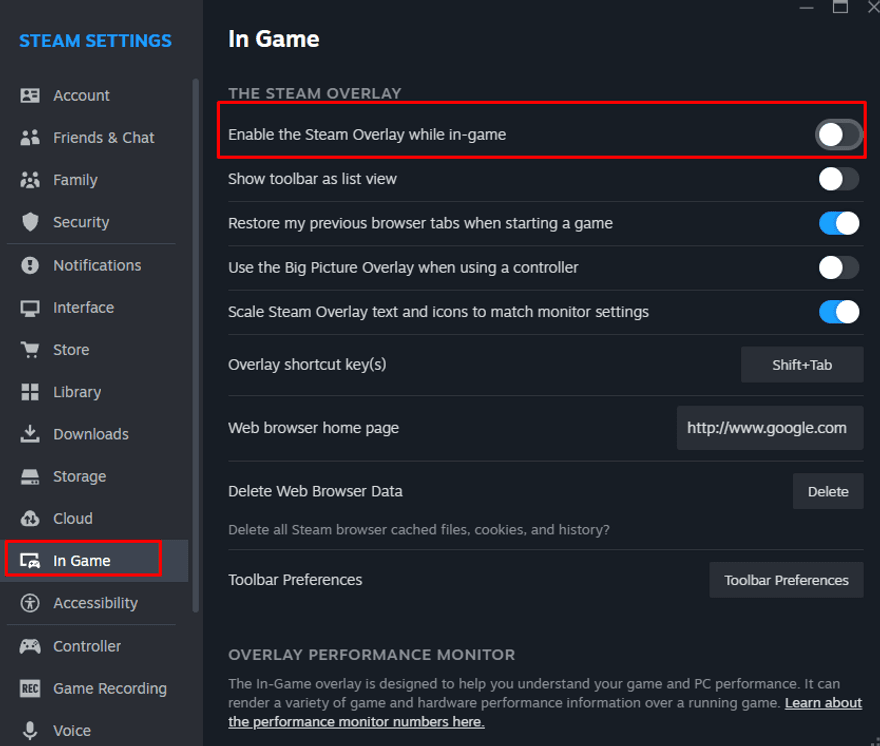Toggle Show toolbar as list view

click(x=838, y=179)
